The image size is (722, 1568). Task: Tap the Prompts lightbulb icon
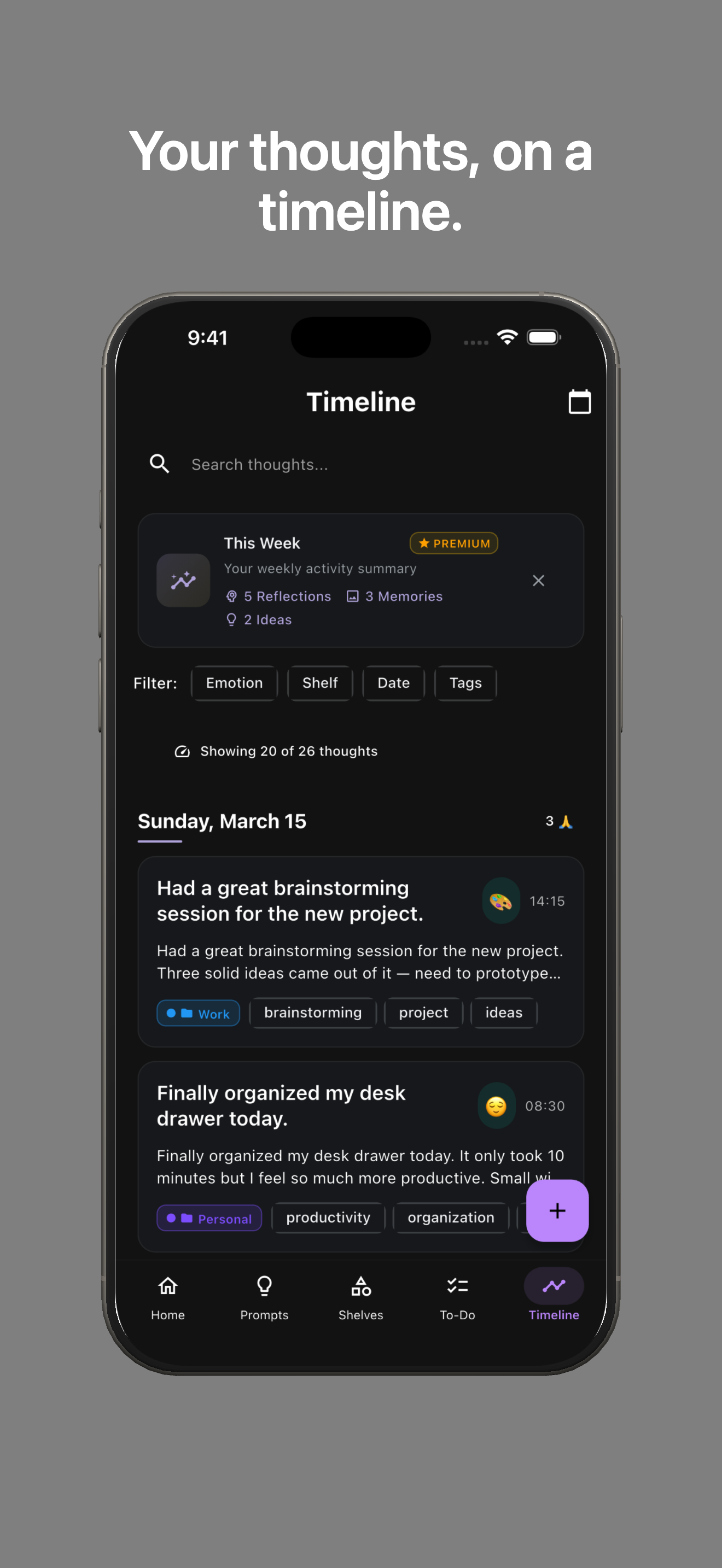(x=264, y=1286)
